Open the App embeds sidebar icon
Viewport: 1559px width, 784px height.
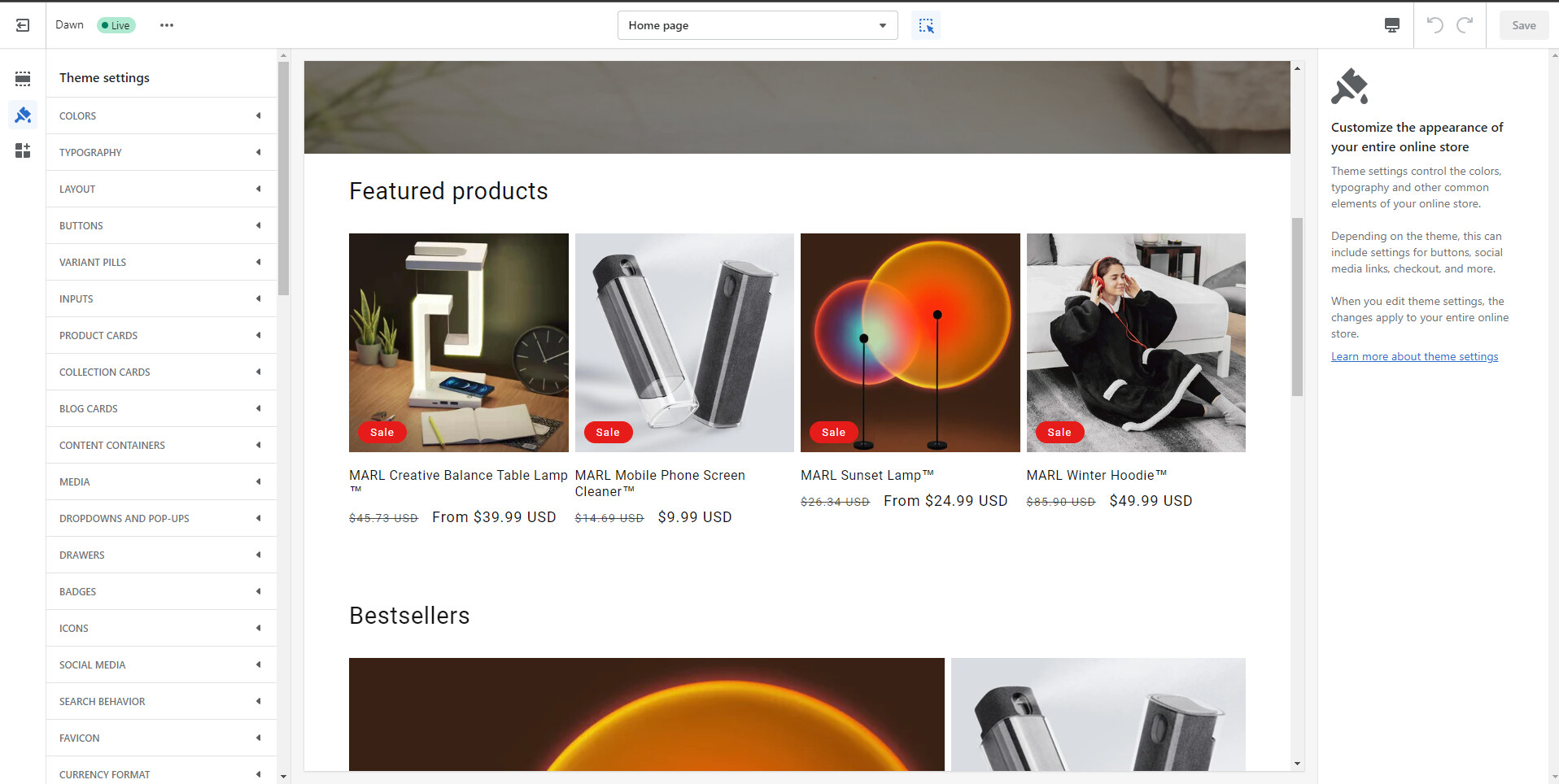click(x=23, y=150)
